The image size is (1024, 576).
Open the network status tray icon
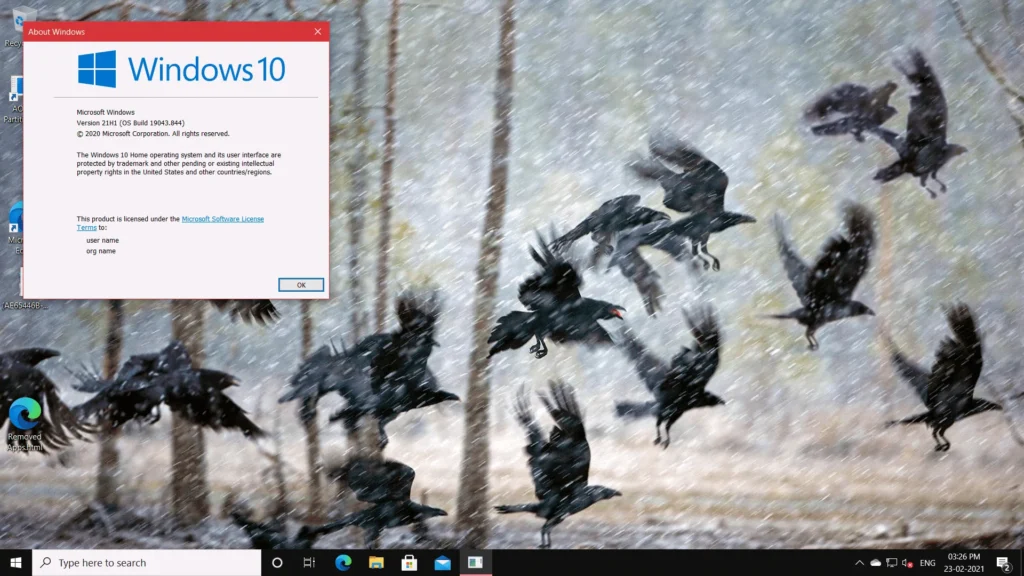tap(891, 562)
